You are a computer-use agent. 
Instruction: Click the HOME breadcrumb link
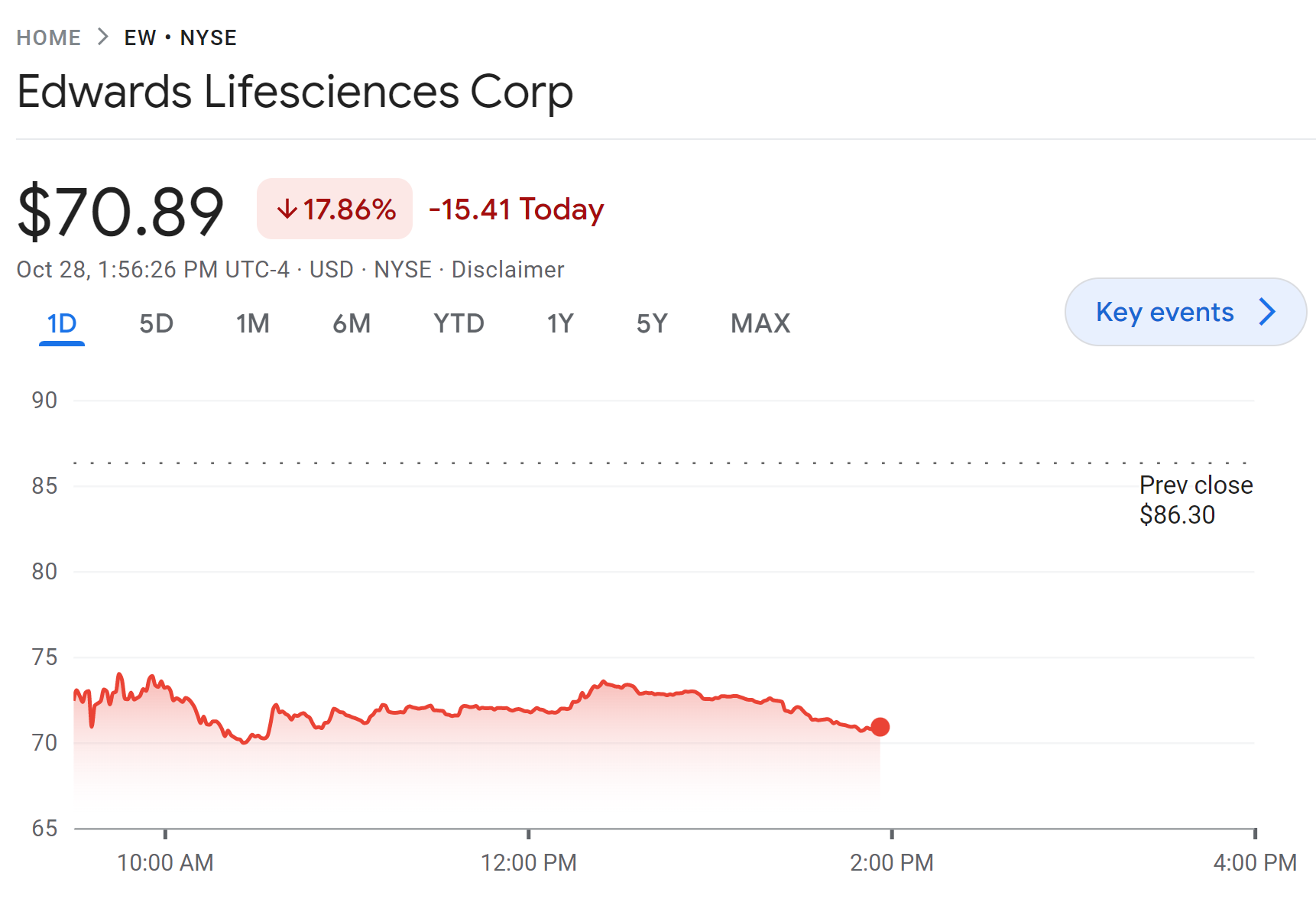click(x=49, y=37)
